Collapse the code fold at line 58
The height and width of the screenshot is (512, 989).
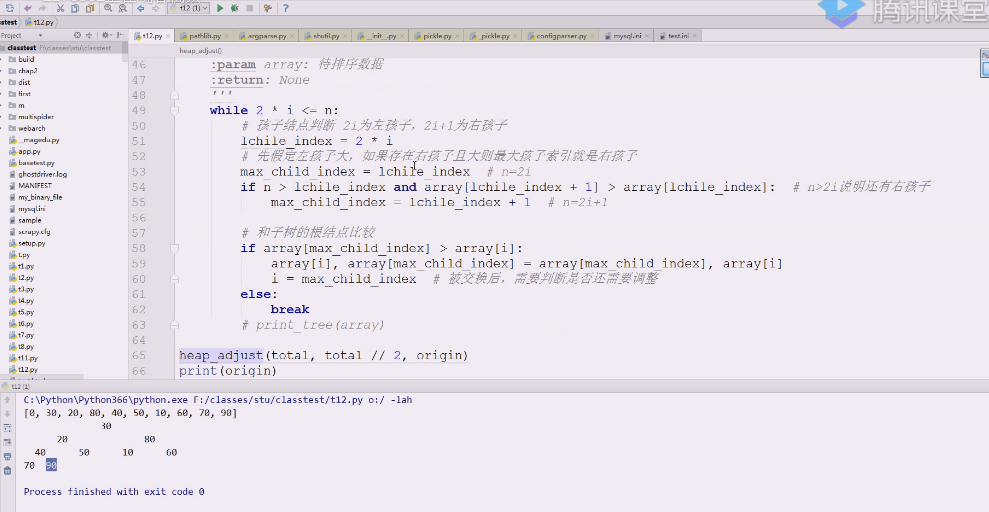(175, 248)
